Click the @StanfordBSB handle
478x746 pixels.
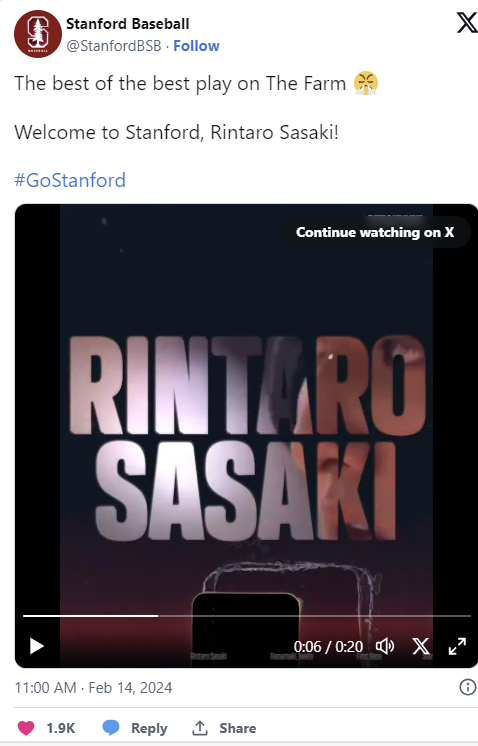pos(114,46)
